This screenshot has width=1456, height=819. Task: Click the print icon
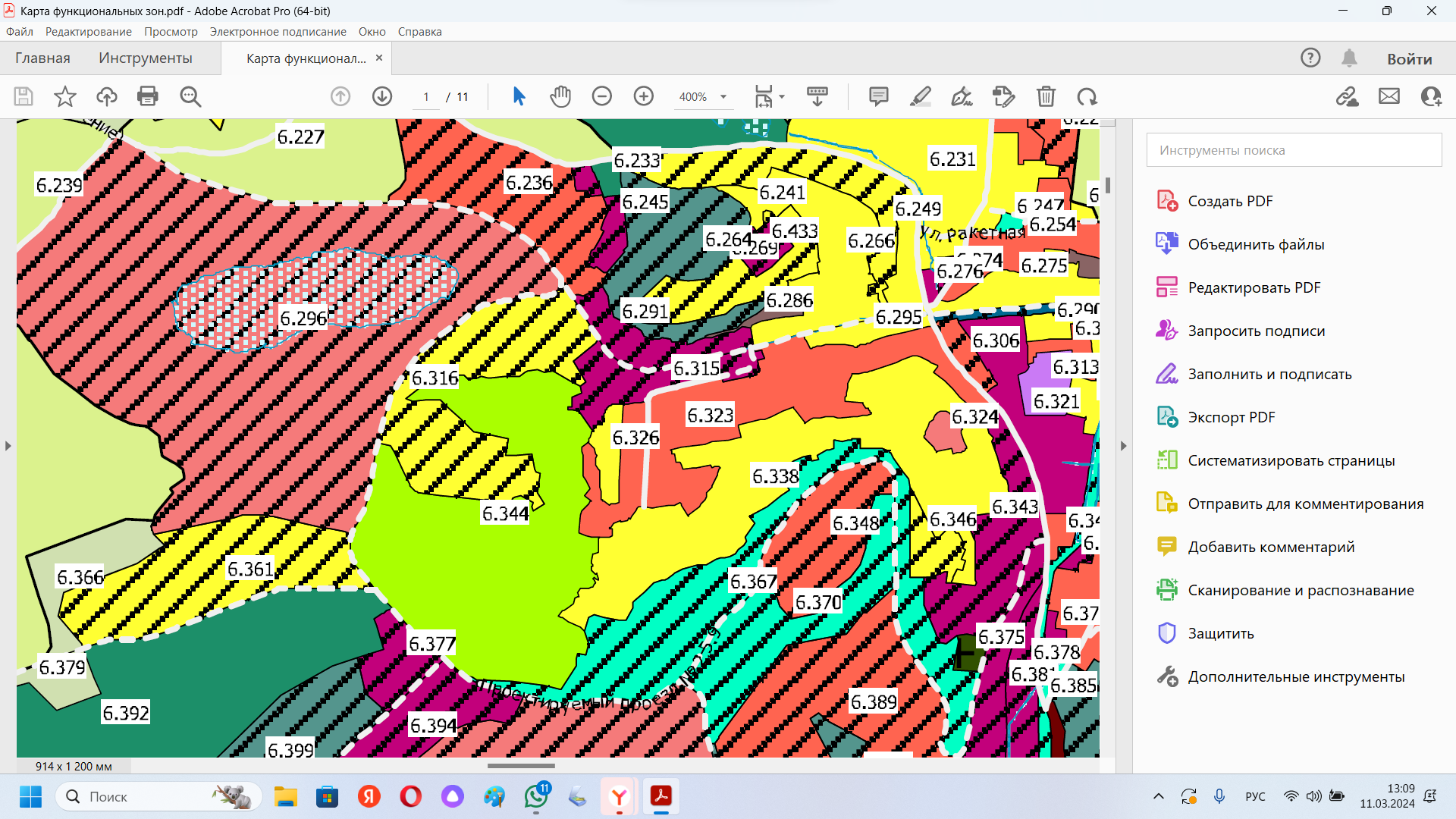pyautogui.click(x=148, y=96)
